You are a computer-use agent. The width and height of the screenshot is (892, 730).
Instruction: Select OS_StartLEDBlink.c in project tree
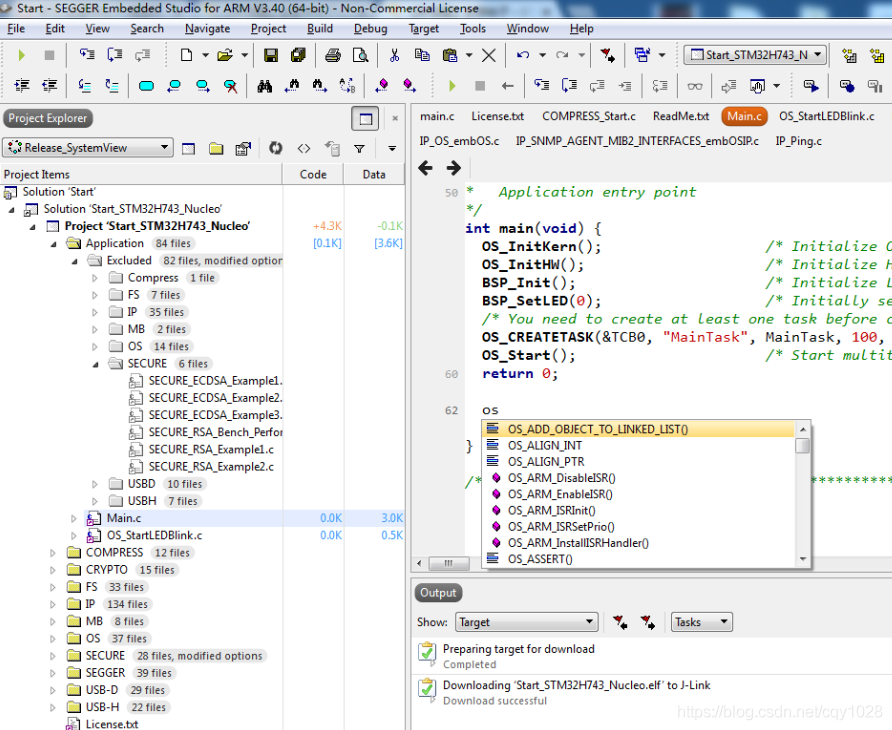point(154,535)
